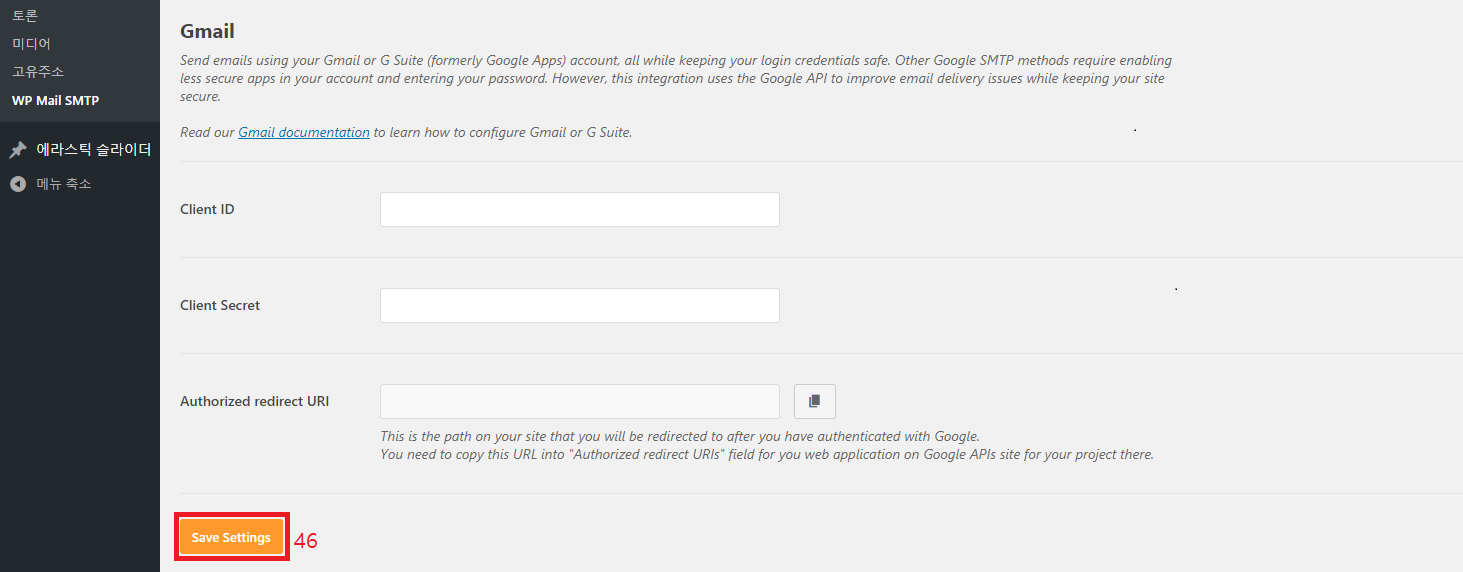Click the Client Secret field label
Image resolution: width=1463 pixels, height=572 pixels.
click(x=220, y=306)
